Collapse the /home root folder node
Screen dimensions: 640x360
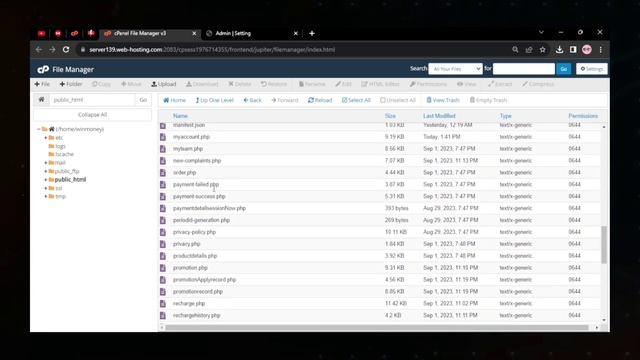(x=39, y=129)
